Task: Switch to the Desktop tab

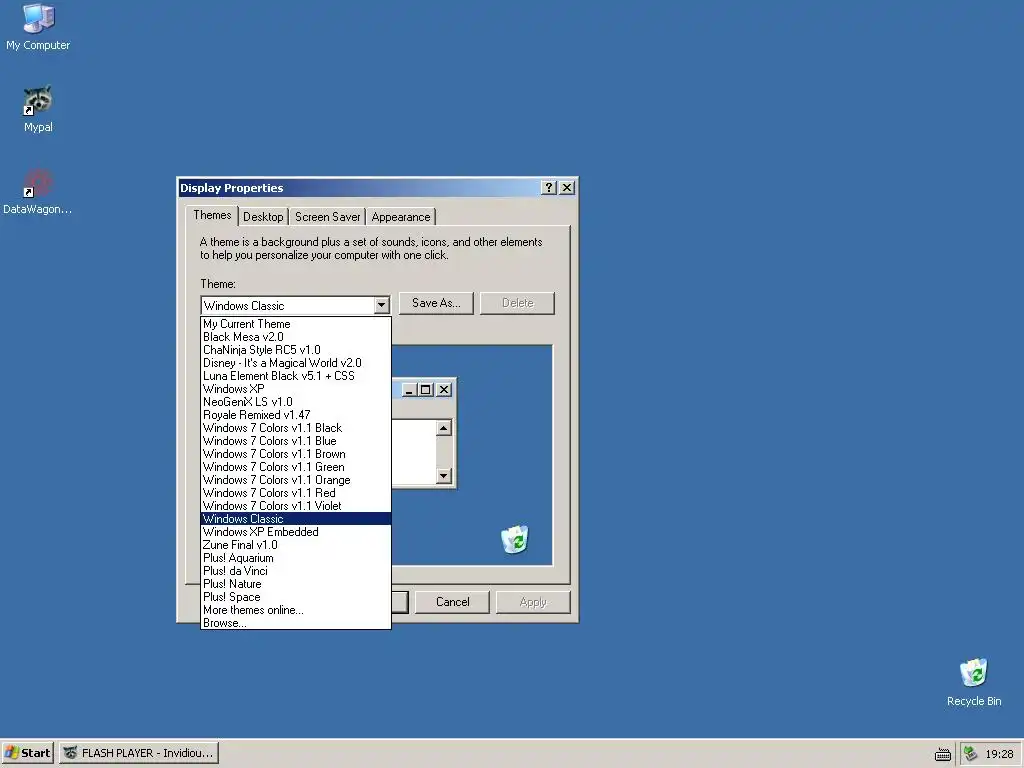Action: click(x=263, y=217)
